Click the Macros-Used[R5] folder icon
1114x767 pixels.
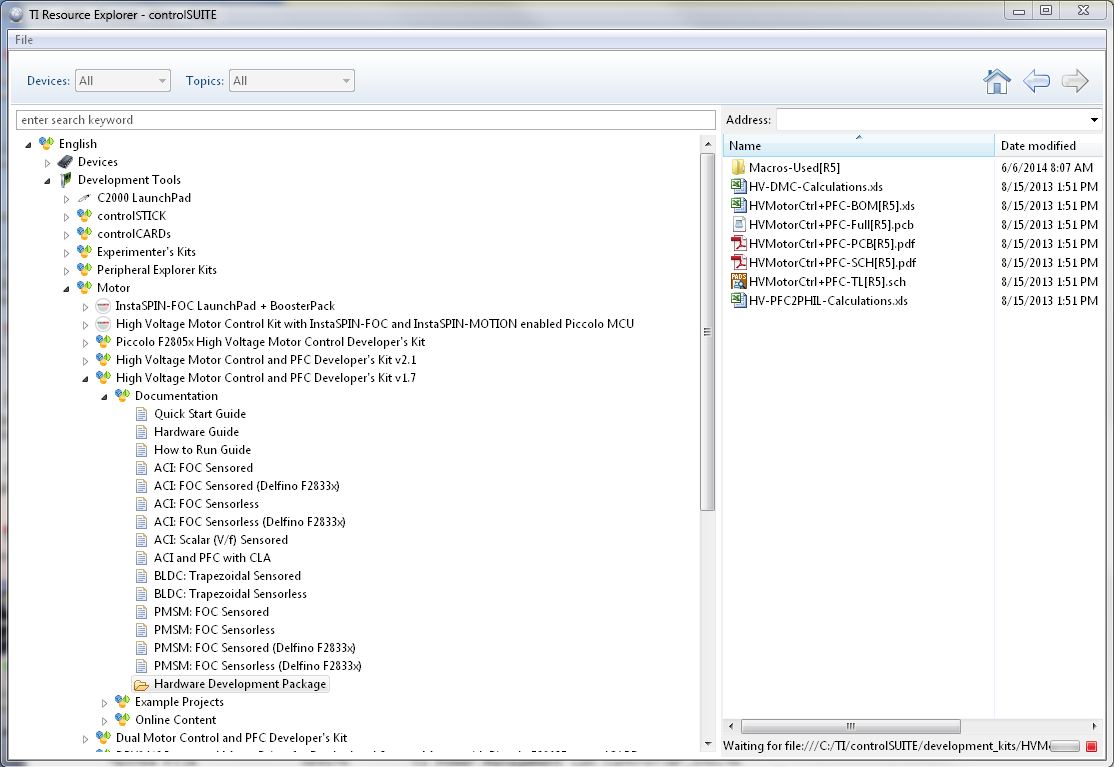[x=737, y=168]
